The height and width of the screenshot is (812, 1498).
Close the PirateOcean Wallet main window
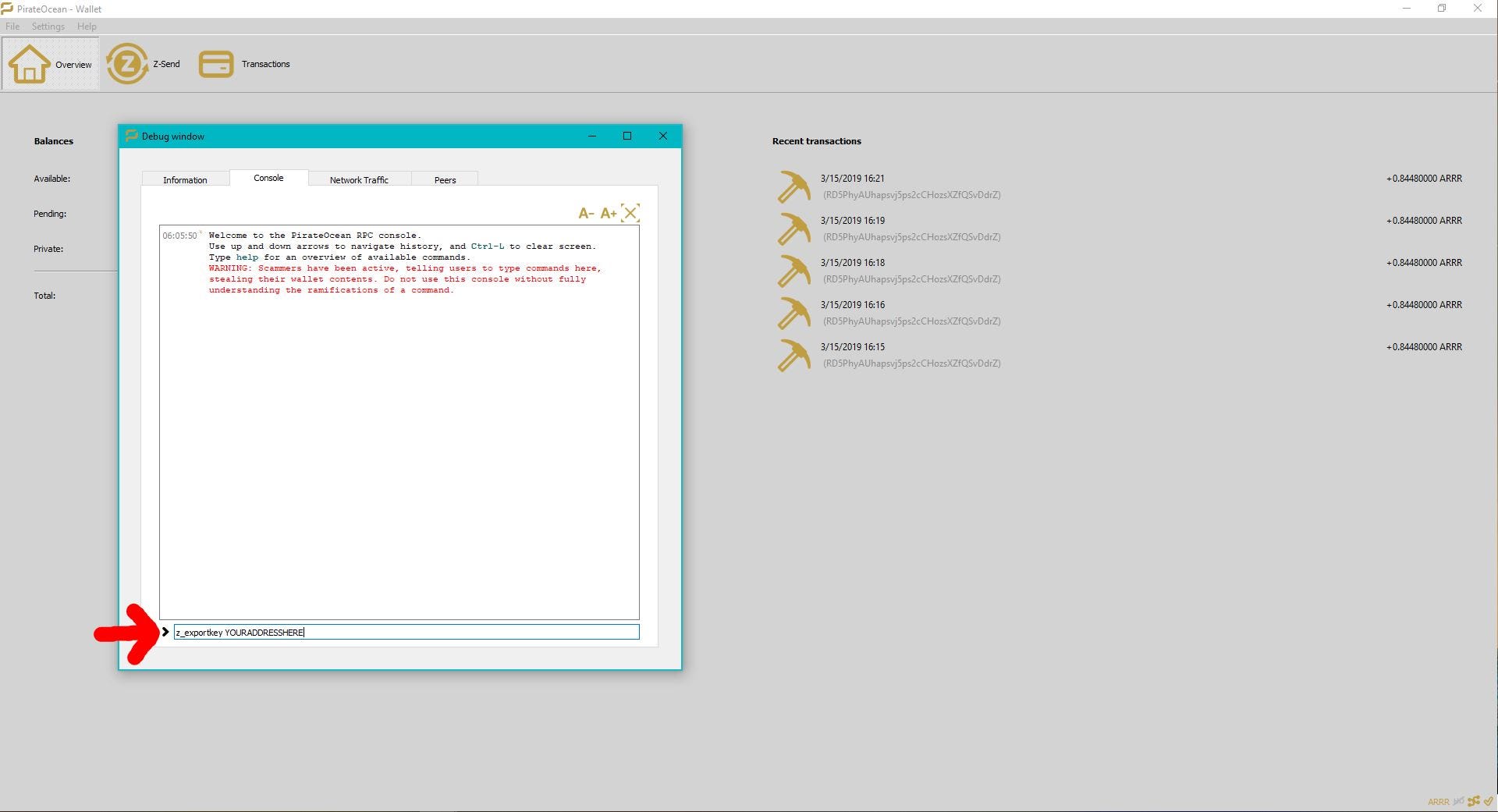pyautogui.click(x=1477, y=9)
